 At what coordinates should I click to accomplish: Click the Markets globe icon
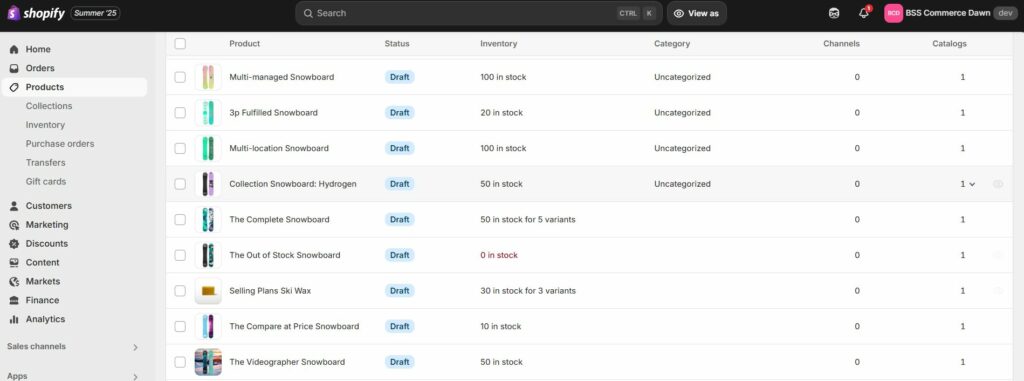(x=14, y=282)
